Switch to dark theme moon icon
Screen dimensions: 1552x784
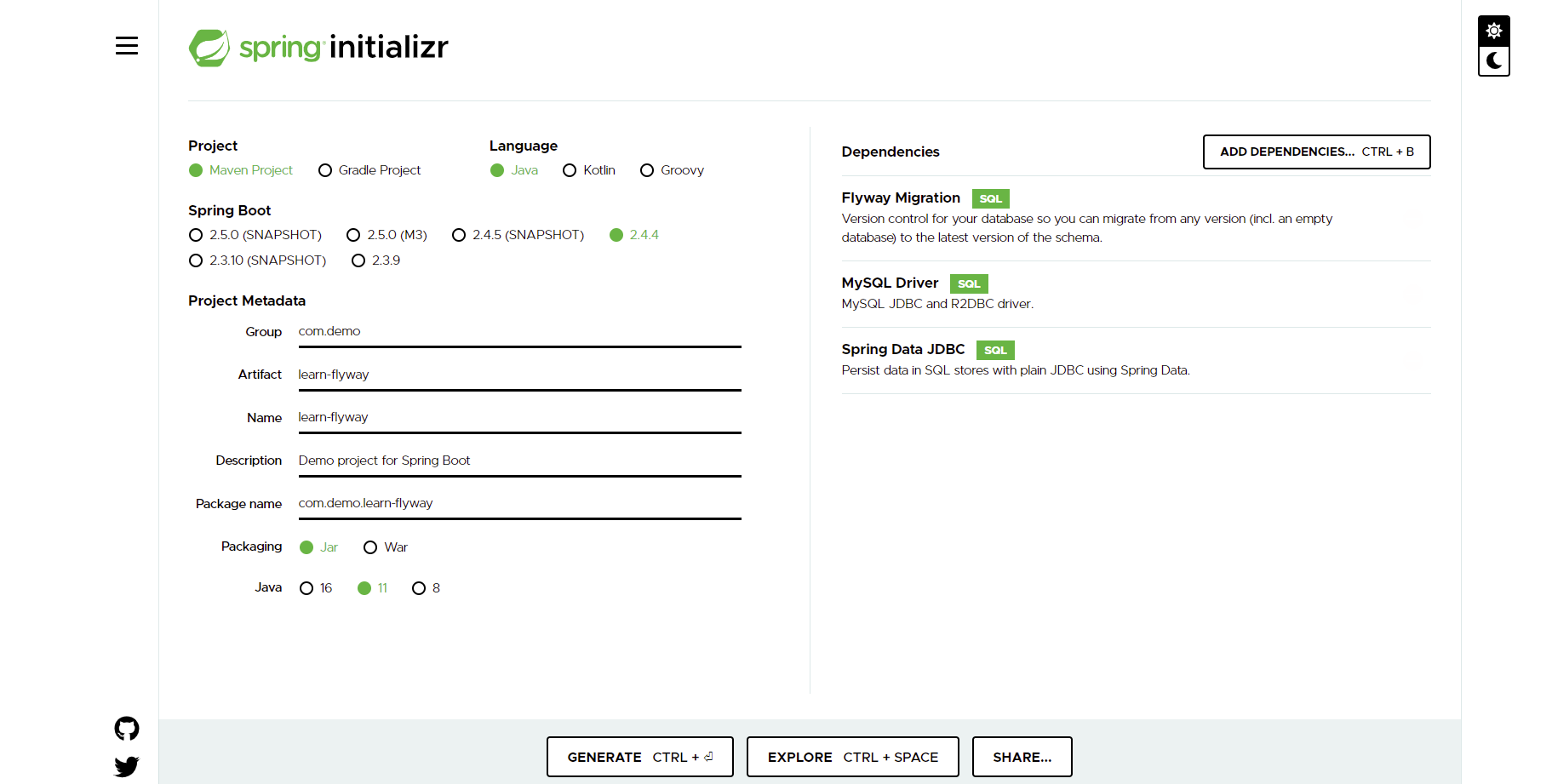1494,60
